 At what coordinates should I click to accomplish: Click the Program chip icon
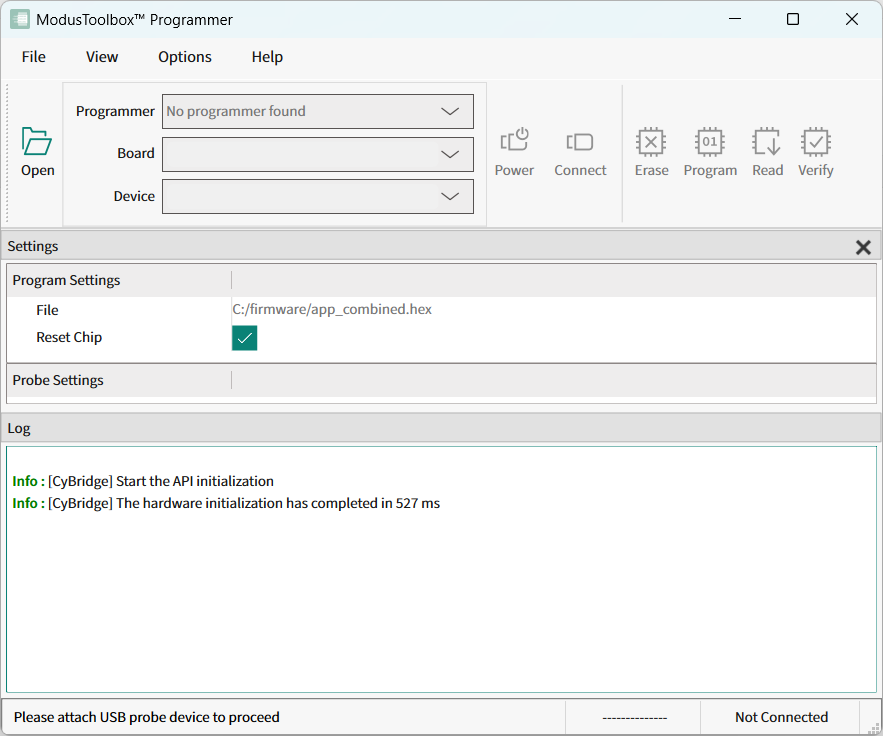[x=710, y=142]
